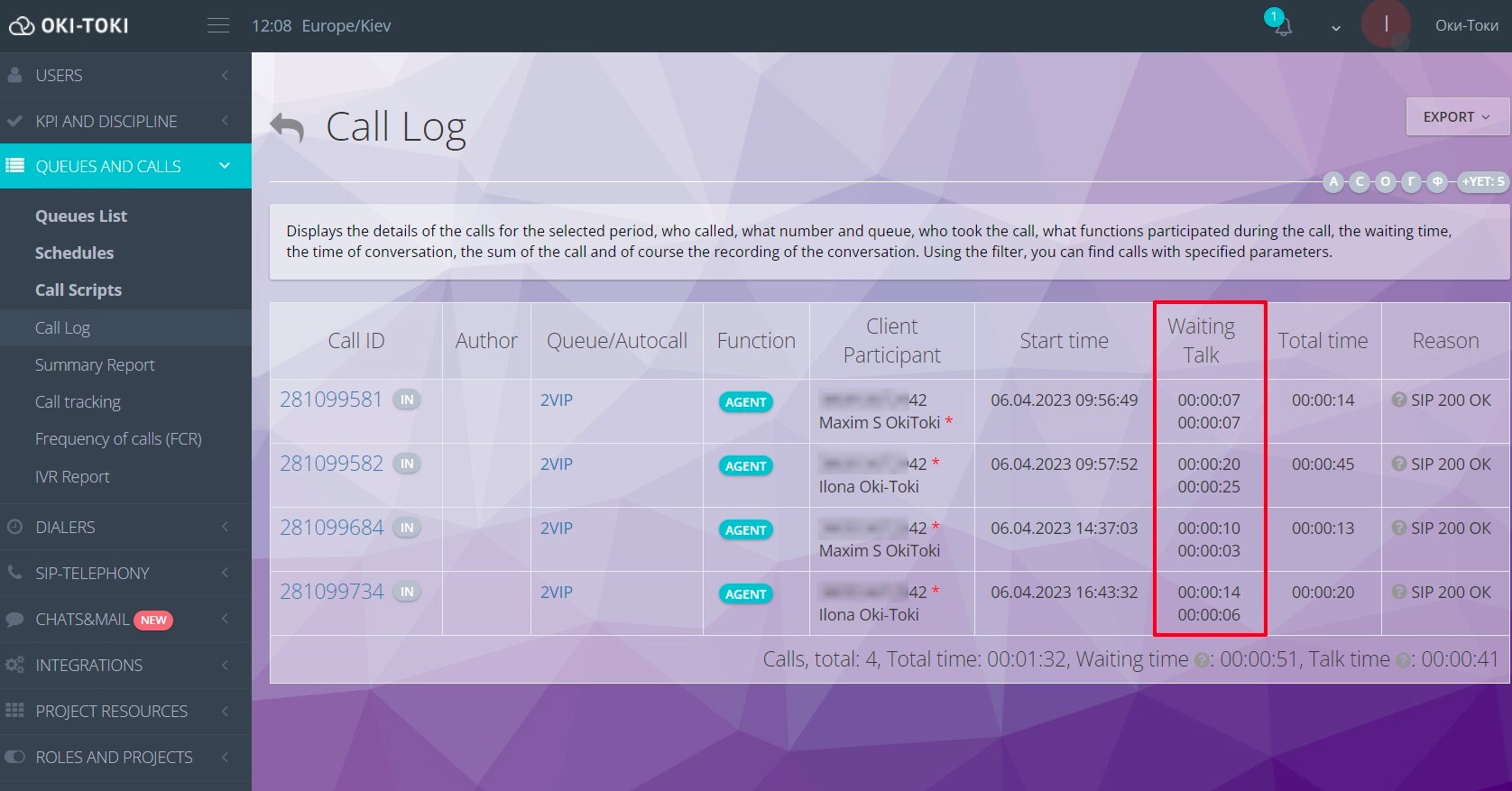Select filter chip A
The width and height of the screenshot is (1512, 791).
tap(1333, 181)
